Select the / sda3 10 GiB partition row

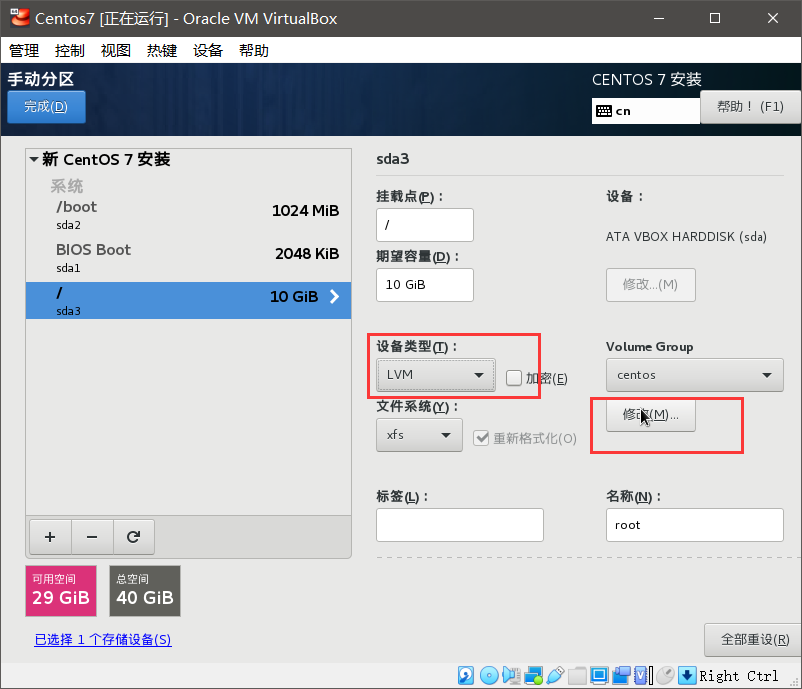point(188,301)
